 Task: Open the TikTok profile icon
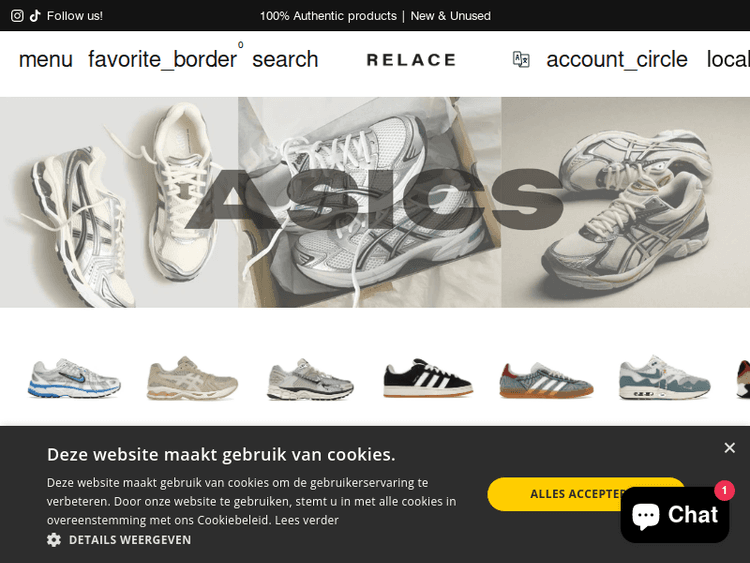pos(35,16)
